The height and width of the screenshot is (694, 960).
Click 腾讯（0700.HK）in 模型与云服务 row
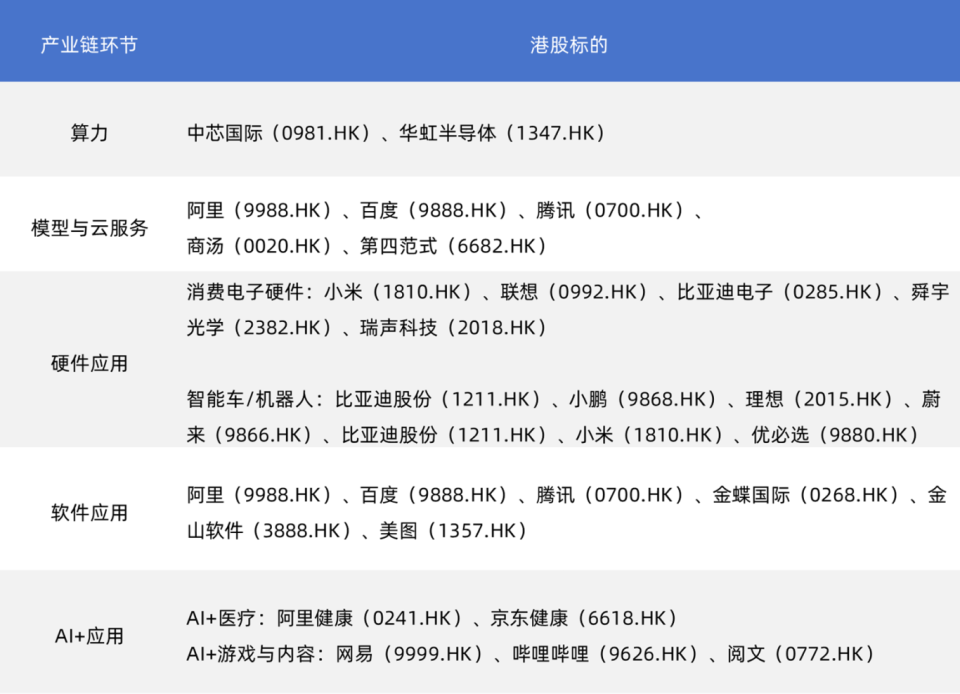coord(615,211)
